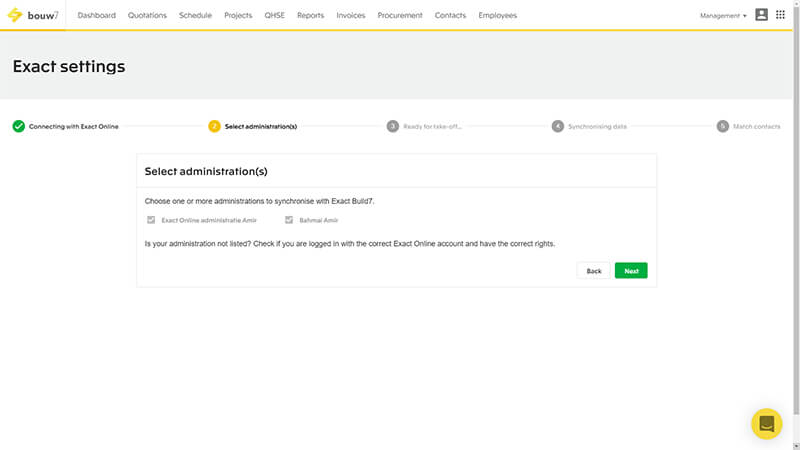The width and height of the screenshot is (800, 450).
Task: Click the bouw7 logo
Action: 33,15
